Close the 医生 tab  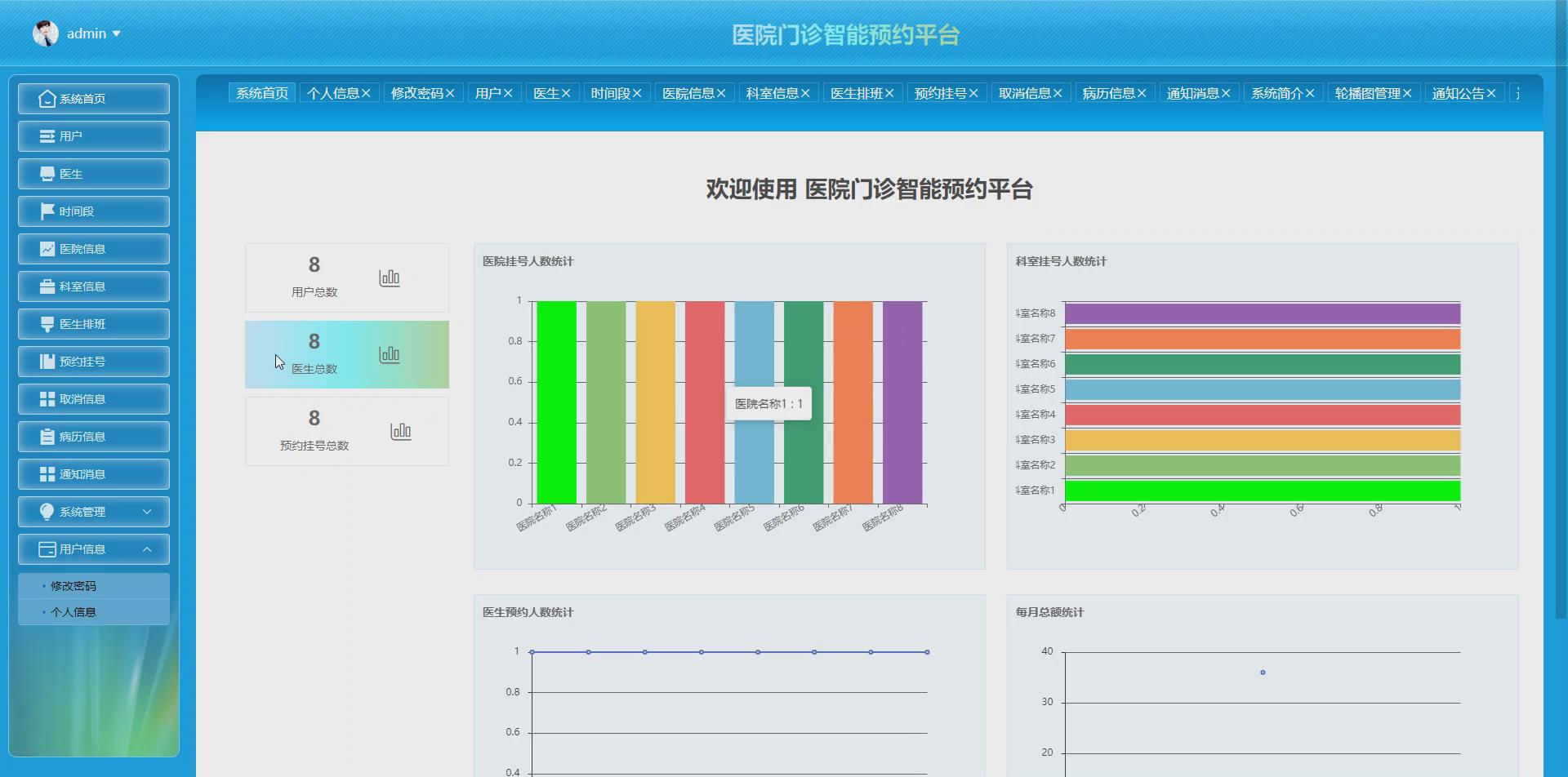click(x=566, y=94)
